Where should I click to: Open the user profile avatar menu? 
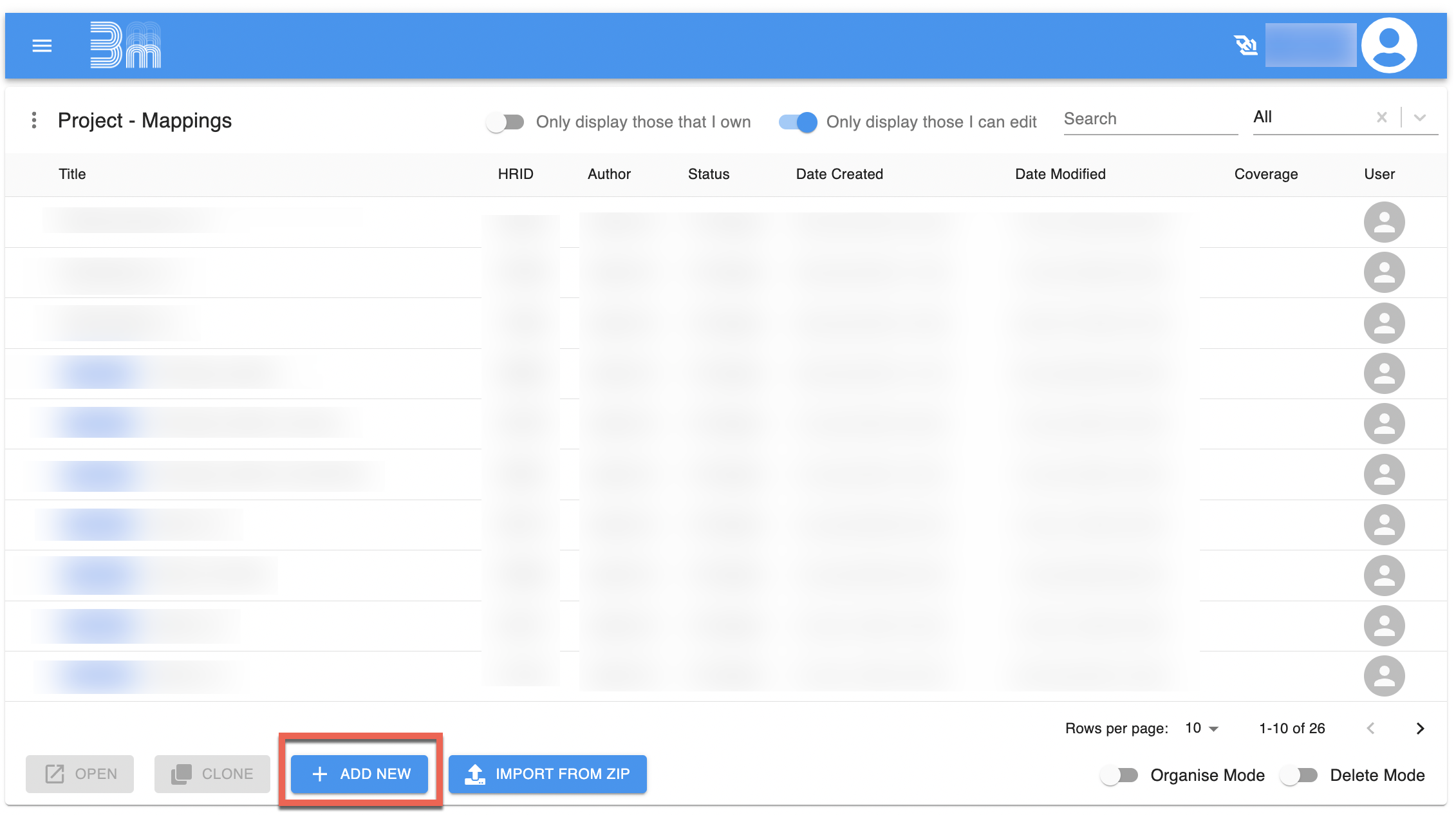point(1389,45)
